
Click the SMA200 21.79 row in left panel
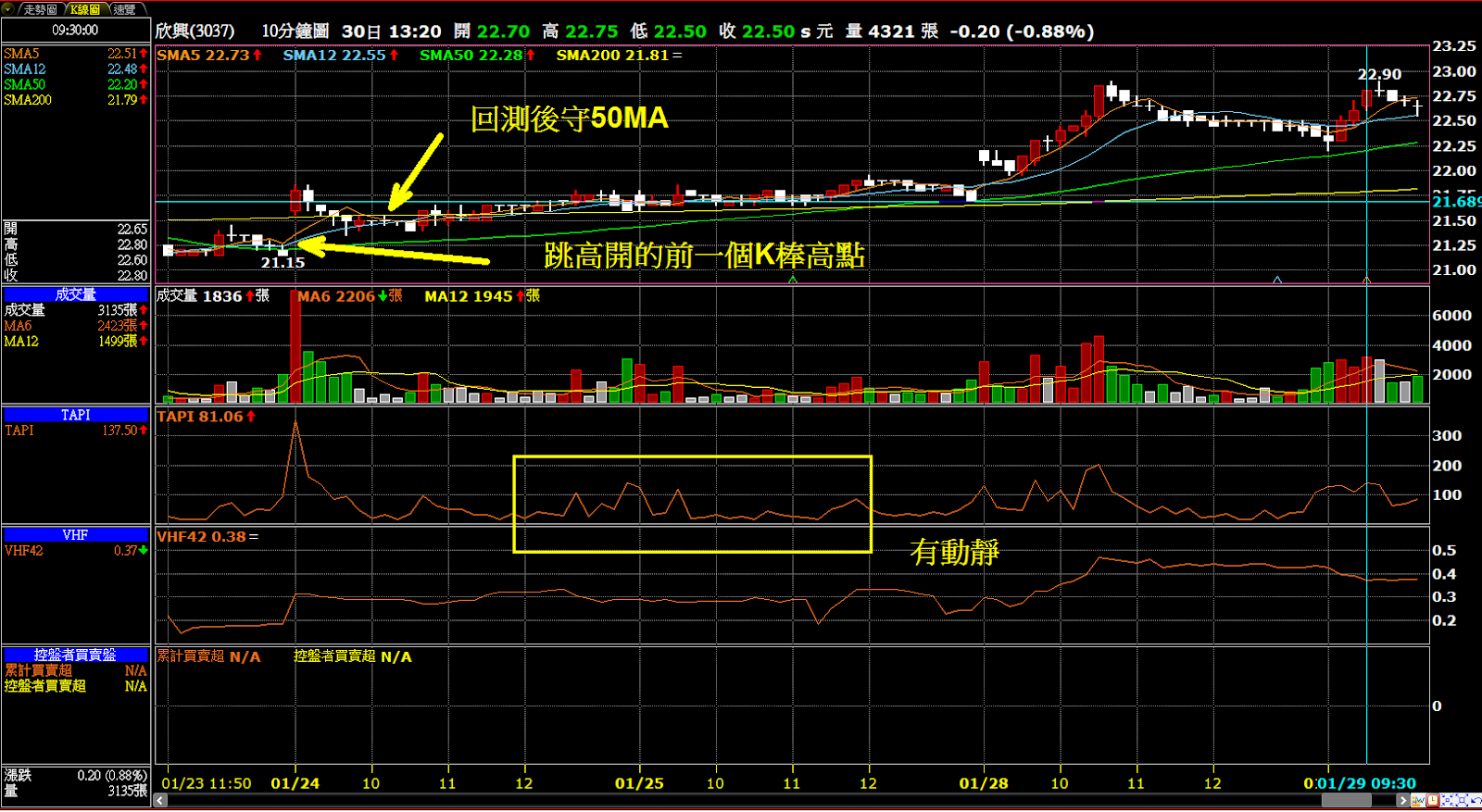pos(75,100)
